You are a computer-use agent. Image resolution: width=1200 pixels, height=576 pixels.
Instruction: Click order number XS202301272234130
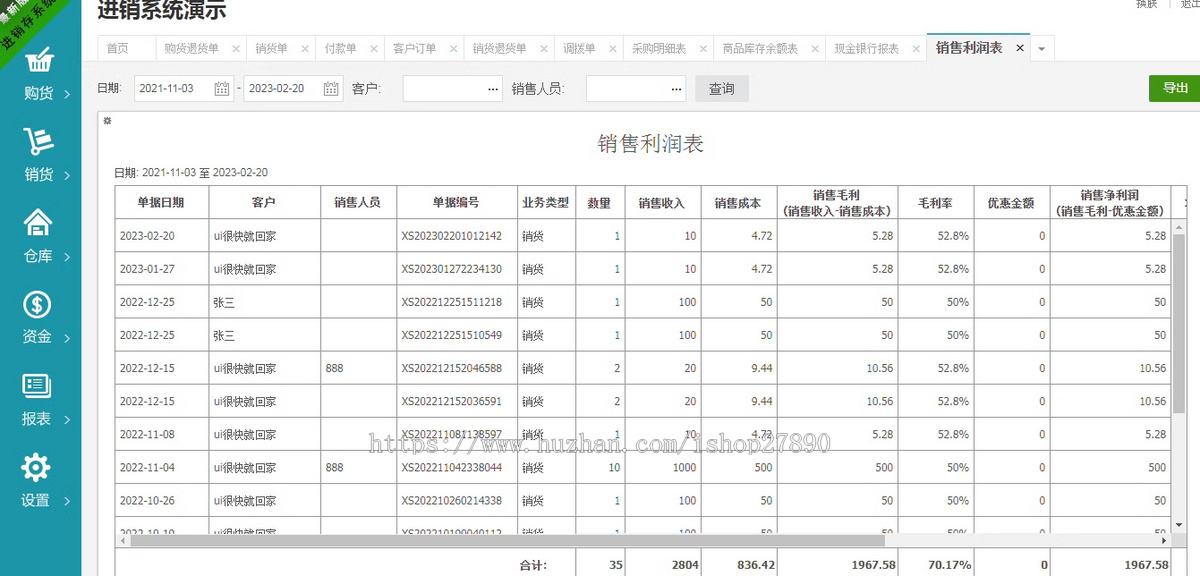coord(452,269)
